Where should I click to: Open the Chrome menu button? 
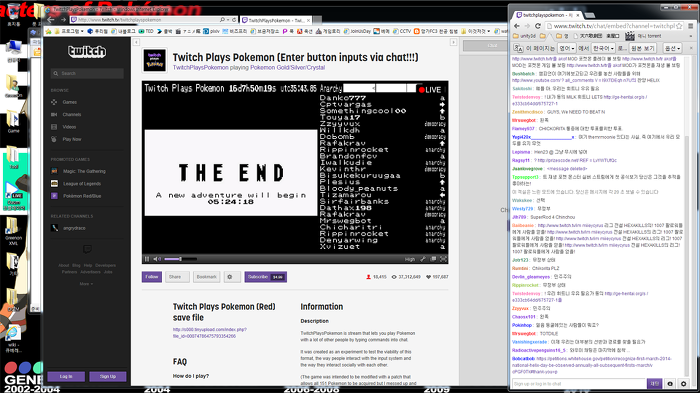(x=691, y=26)
